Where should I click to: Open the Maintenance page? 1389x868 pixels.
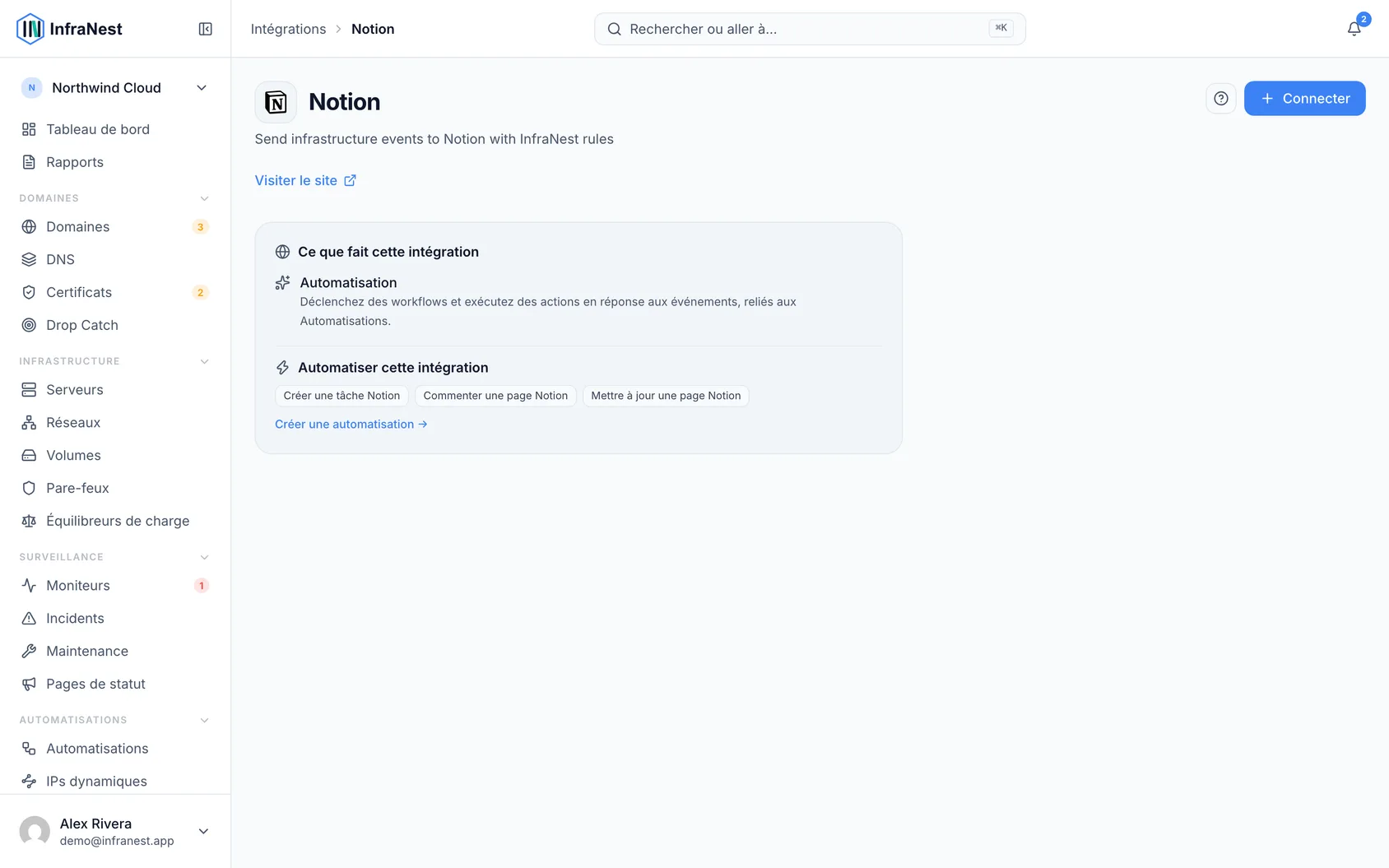coord(115,651)
